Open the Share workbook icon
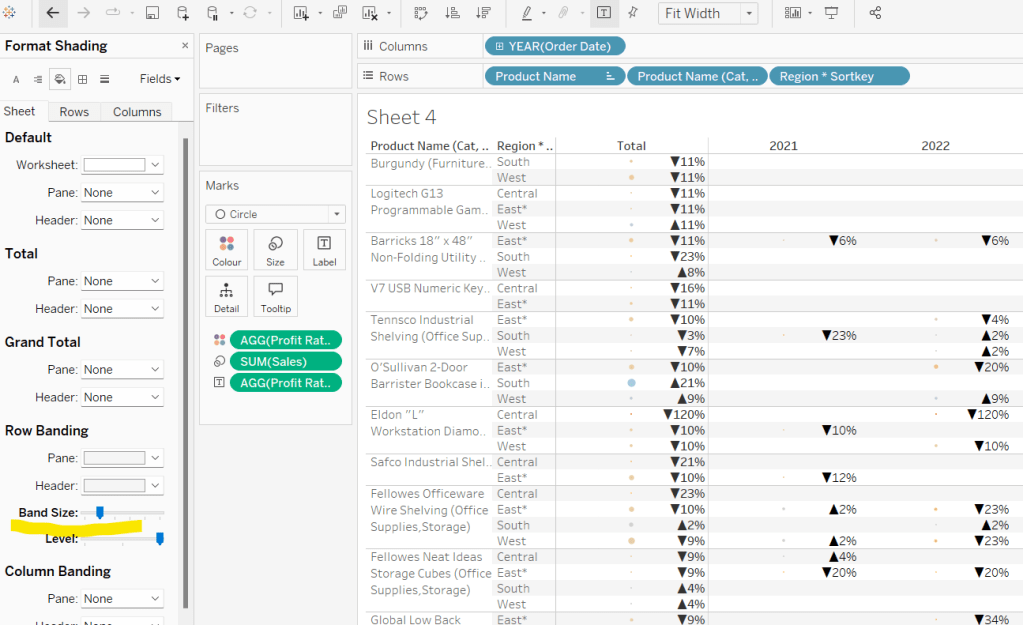This screenshot has height=625, width=1023. click(875, 13)
